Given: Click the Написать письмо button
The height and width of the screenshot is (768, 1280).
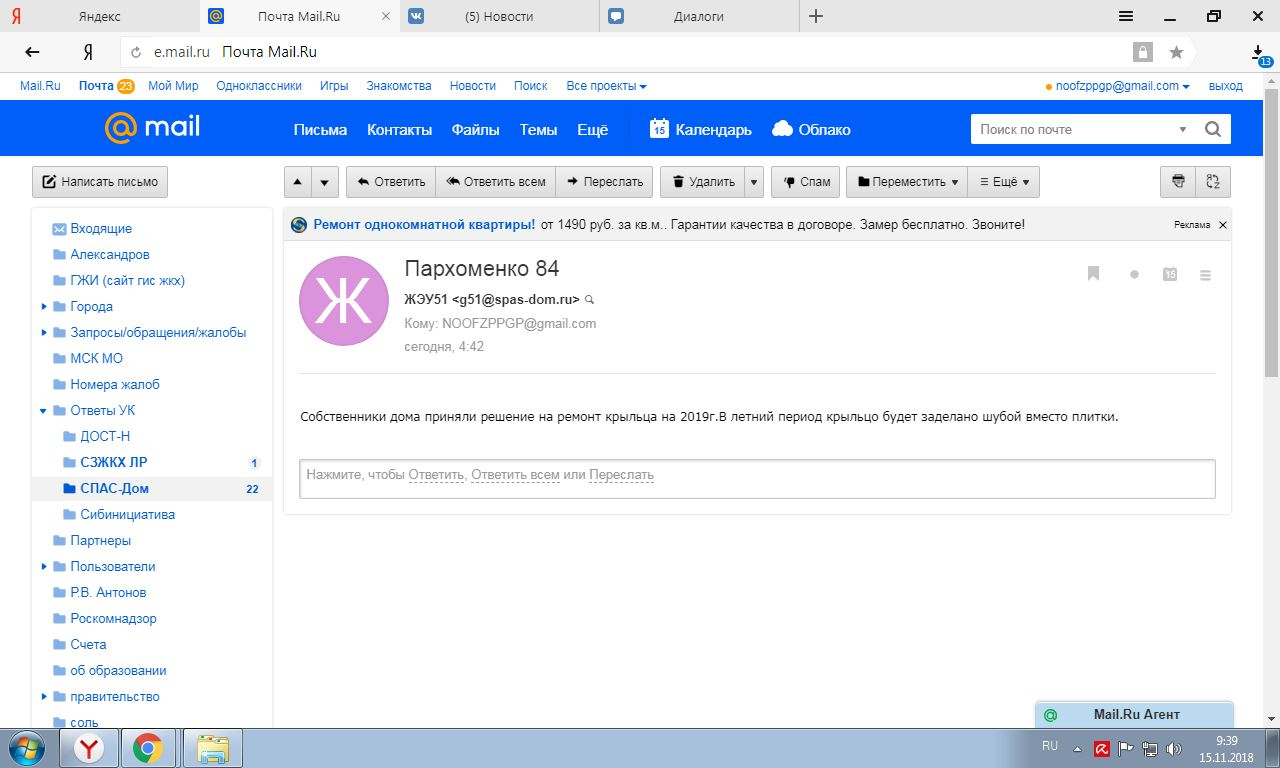Looking at the screenshot, I should pyautogui.click(x=100, y=182).
